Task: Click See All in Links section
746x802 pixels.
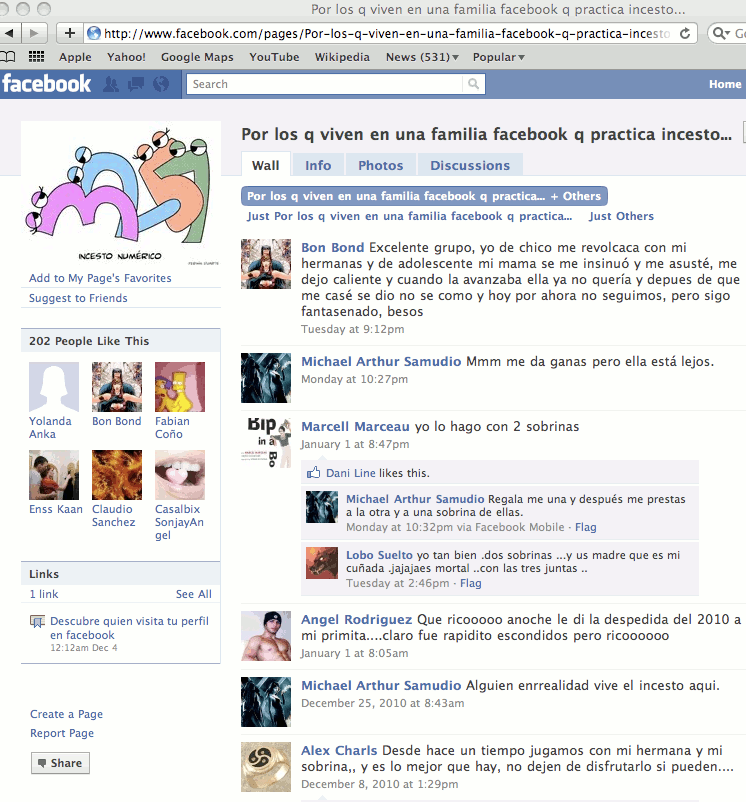Action: tap(193, 594)
